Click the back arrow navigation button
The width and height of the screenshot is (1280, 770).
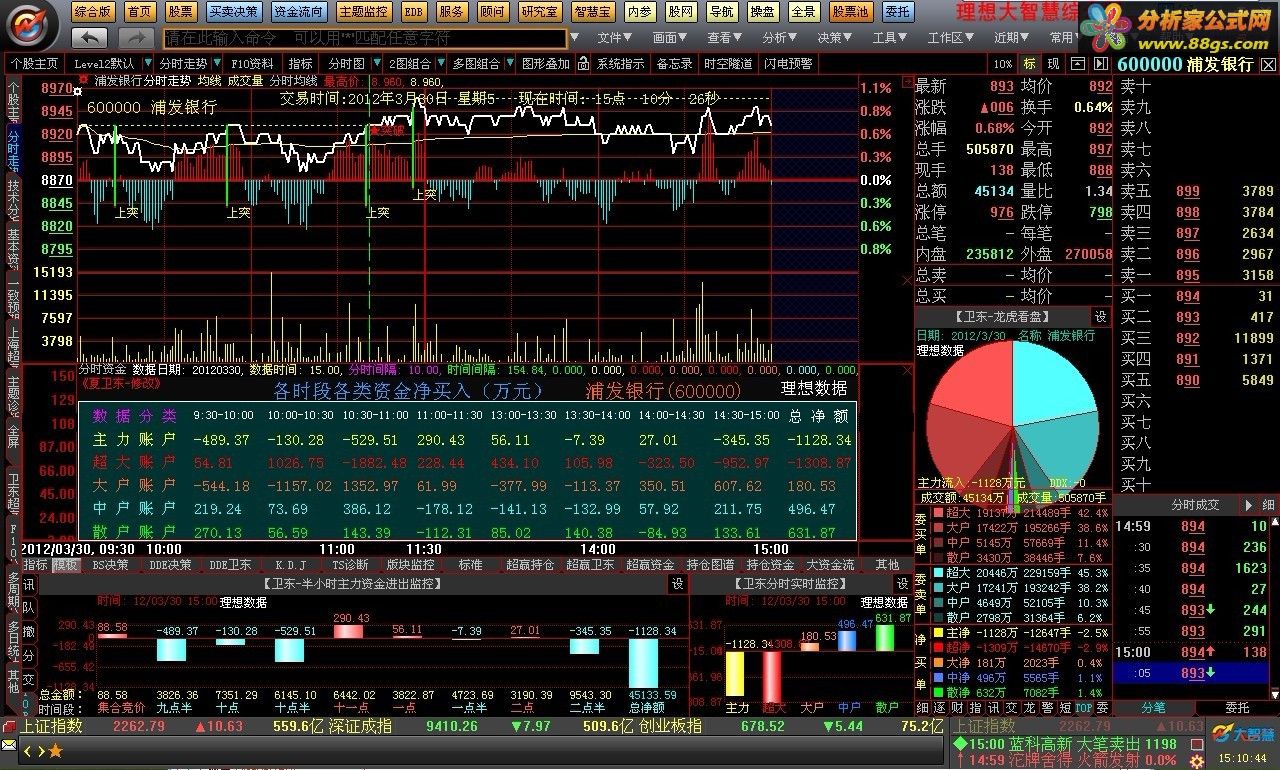tap(90, 38)
